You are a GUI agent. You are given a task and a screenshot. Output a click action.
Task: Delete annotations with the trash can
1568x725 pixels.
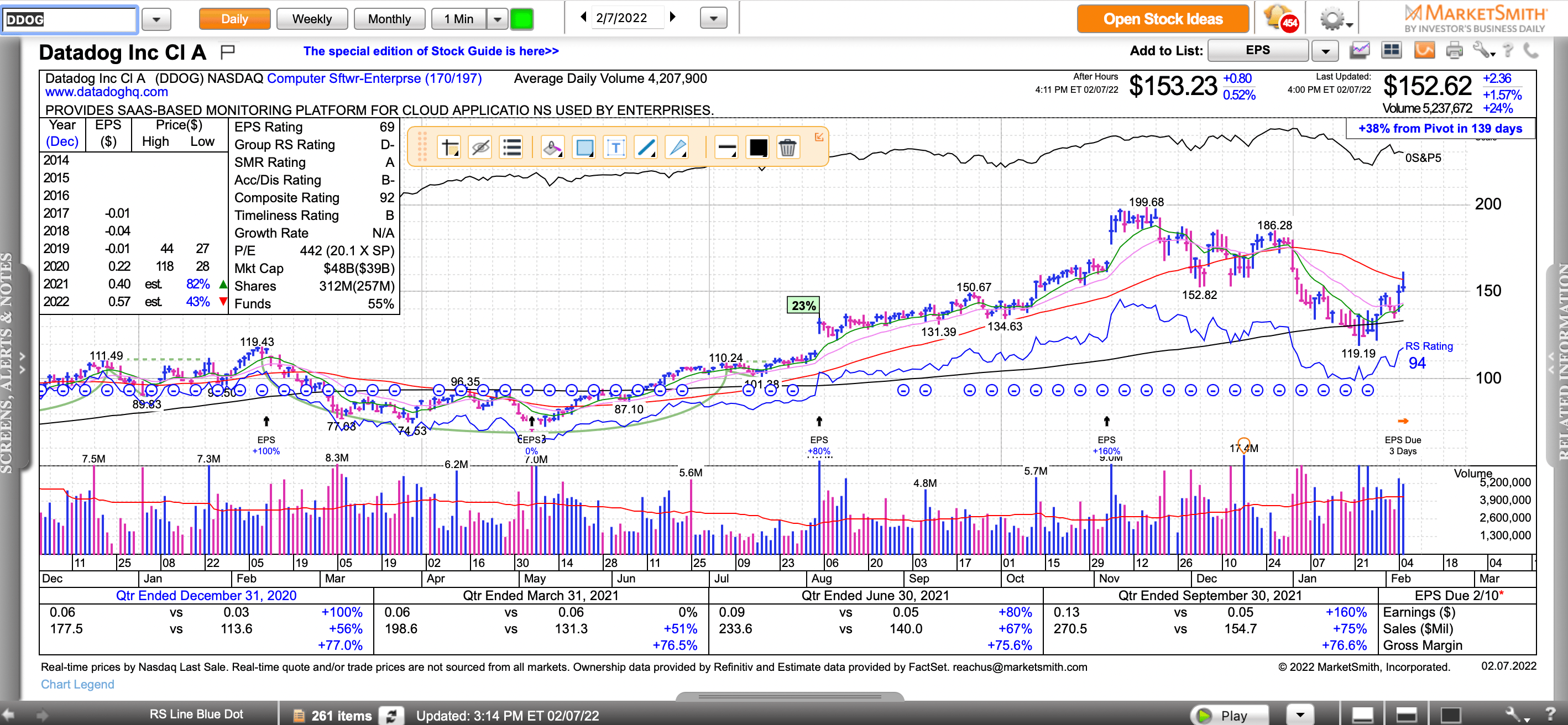tap(788, 148)
